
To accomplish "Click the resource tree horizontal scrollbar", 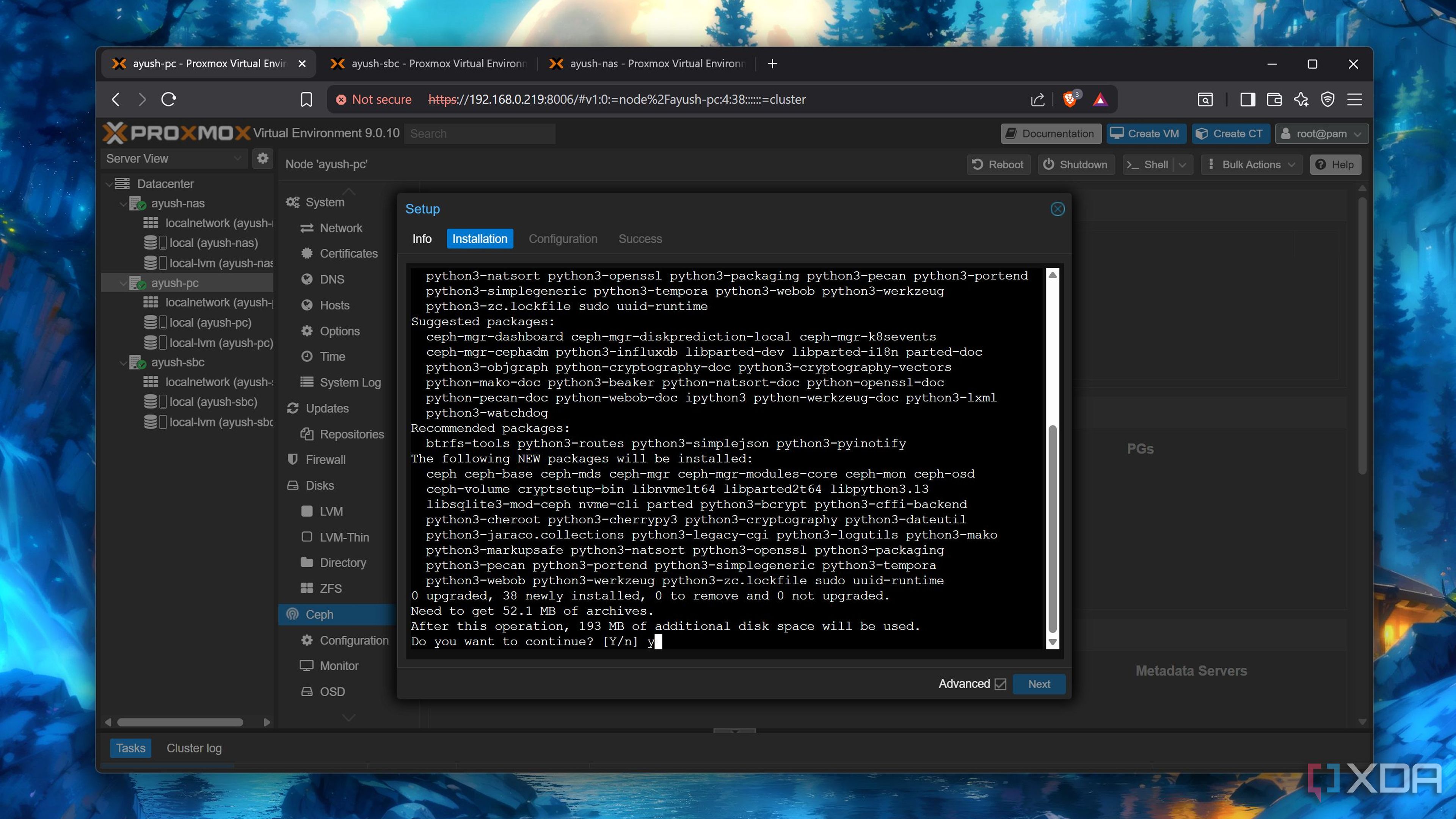I will tap(180, 722).
